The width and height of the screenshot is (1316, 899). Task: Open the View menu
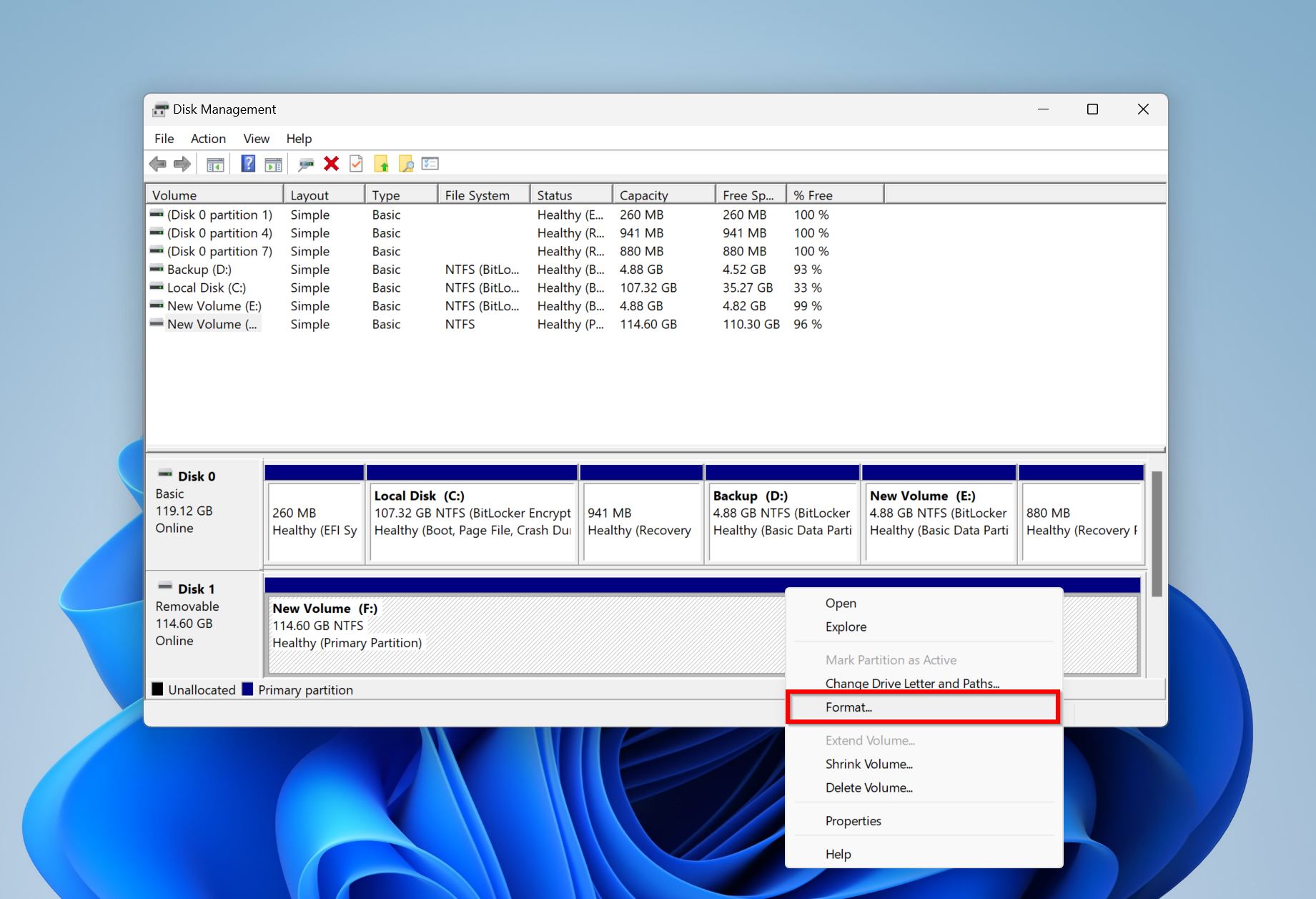tap(256, 139)
